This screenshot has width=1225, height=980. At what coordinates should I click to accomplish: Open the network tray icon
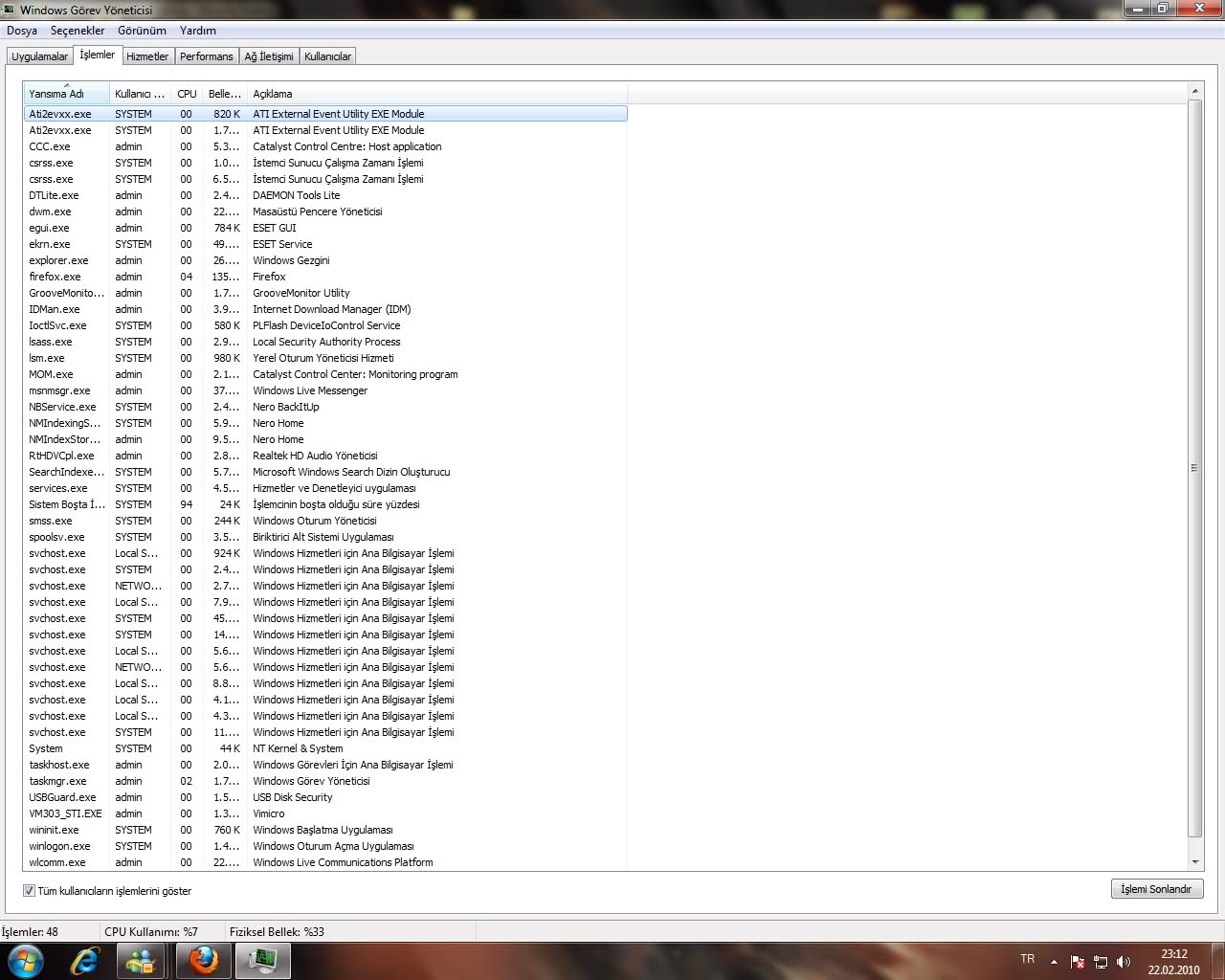point(1101,961)
